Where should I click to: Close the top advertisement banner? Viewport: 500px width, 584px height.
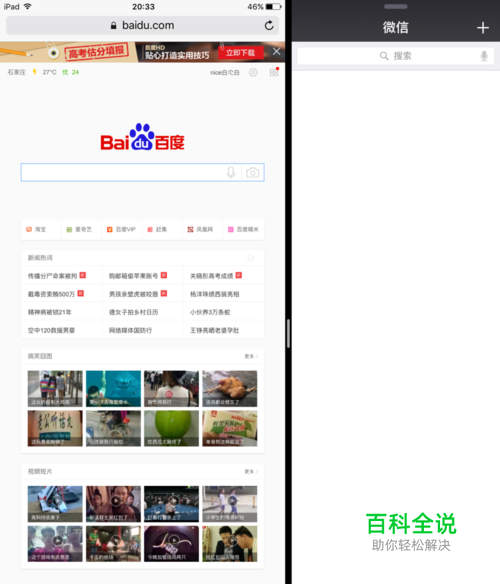pyautogui.click(x=276, y=51)
